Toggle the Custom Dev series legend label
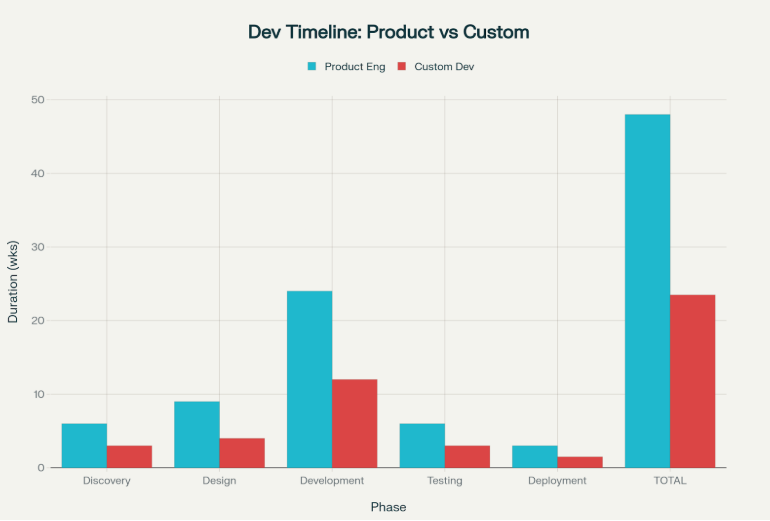The image size is (770, 521). tap(443, 67)
